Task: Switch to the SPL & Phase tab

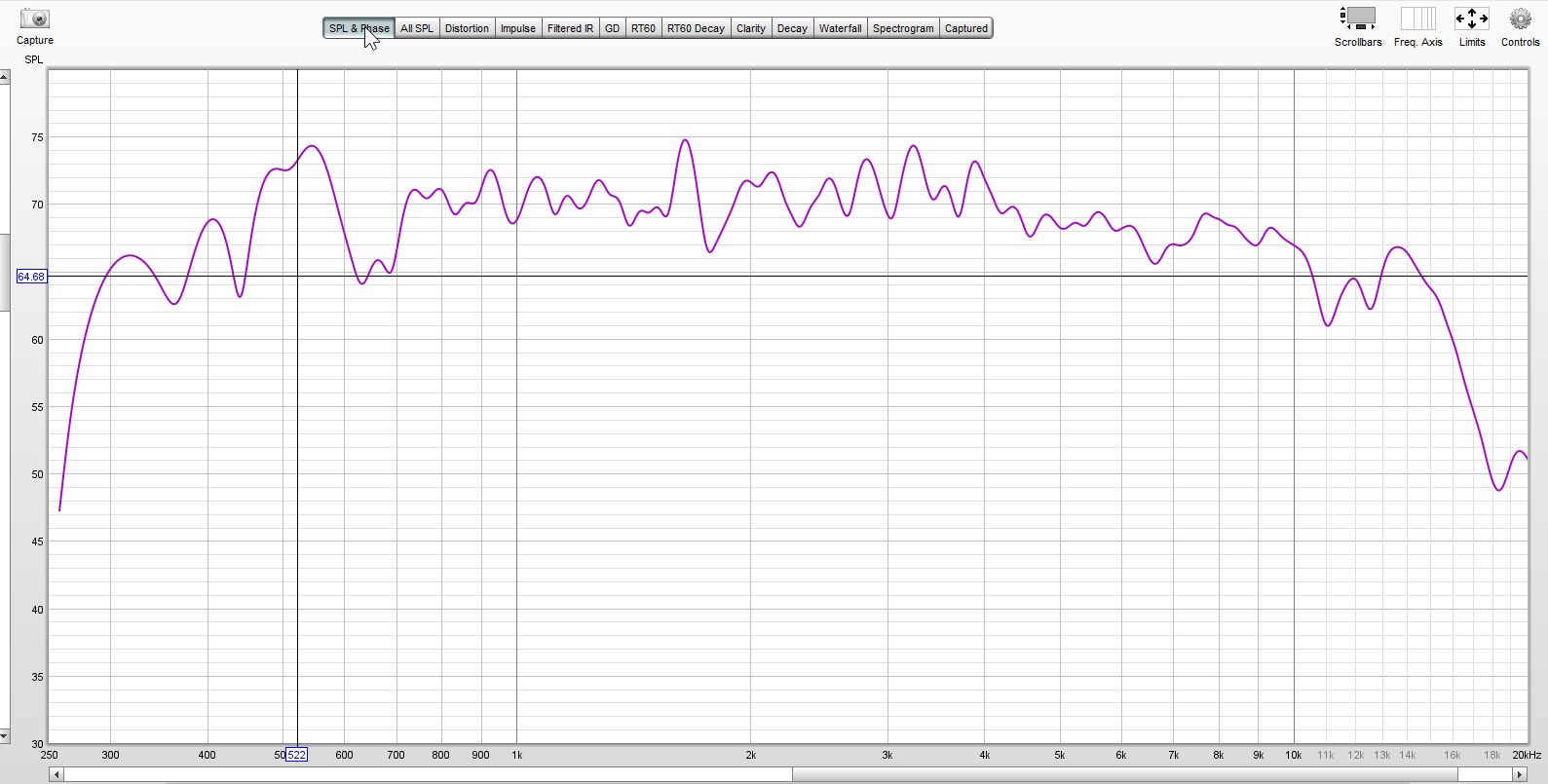Action: tap(359, 28)
